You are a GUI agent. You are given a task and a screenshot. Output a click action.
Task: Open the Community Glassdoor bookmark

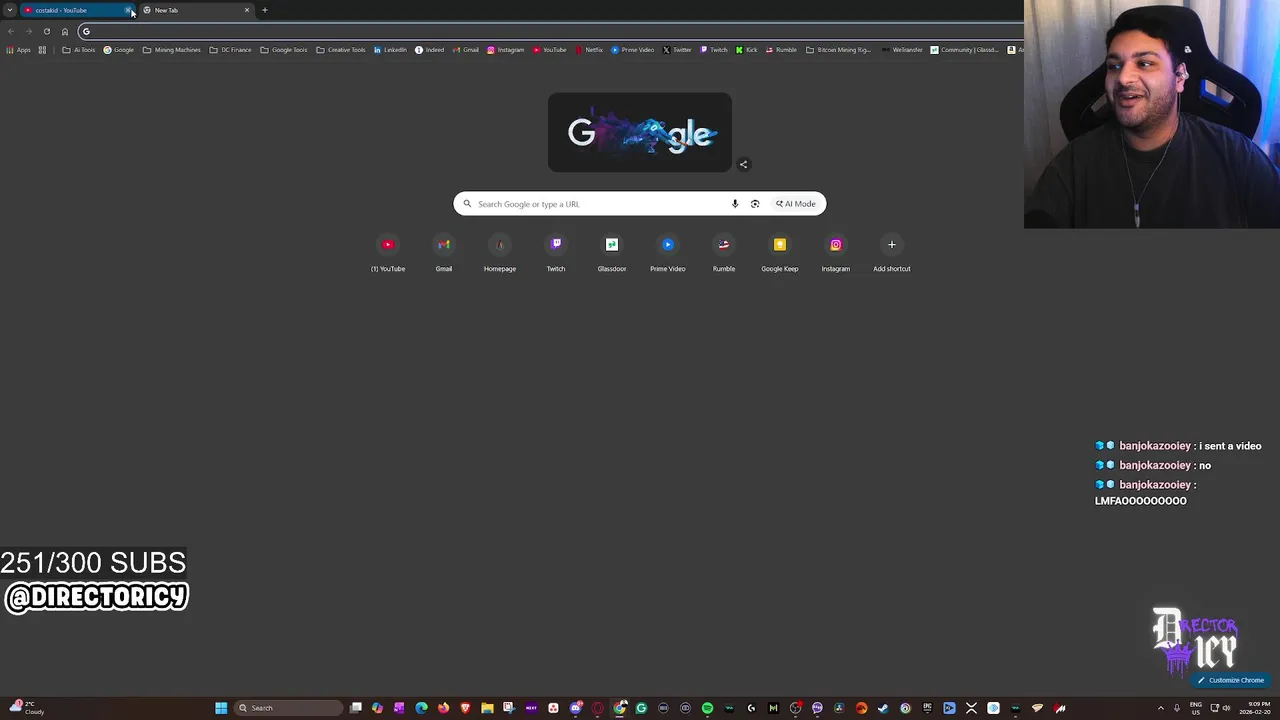(x=964, y=50)
